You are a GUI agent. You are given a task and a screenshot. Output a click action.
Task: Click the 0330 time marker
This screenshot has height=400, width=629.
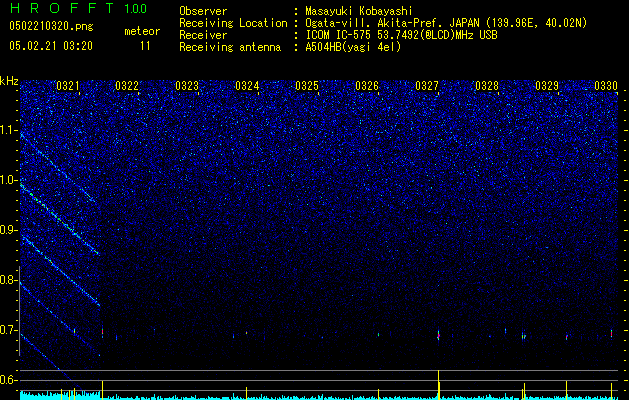coord(606,86)
